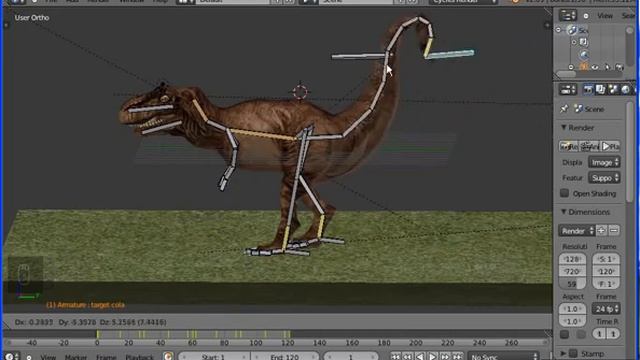
Task: Click the Animation render button
Action: (x=590, y=146)
